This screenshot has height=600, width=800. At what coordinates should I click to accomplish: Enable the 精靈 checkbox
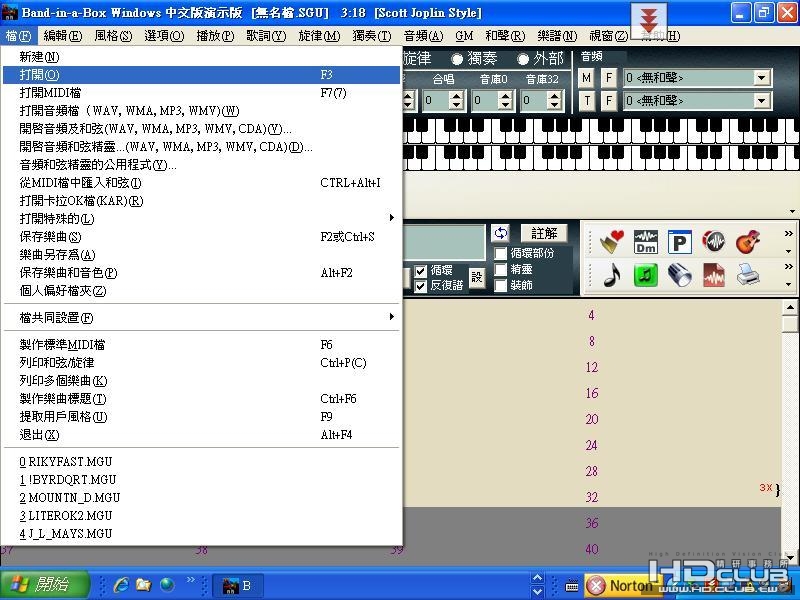point(501,269)
